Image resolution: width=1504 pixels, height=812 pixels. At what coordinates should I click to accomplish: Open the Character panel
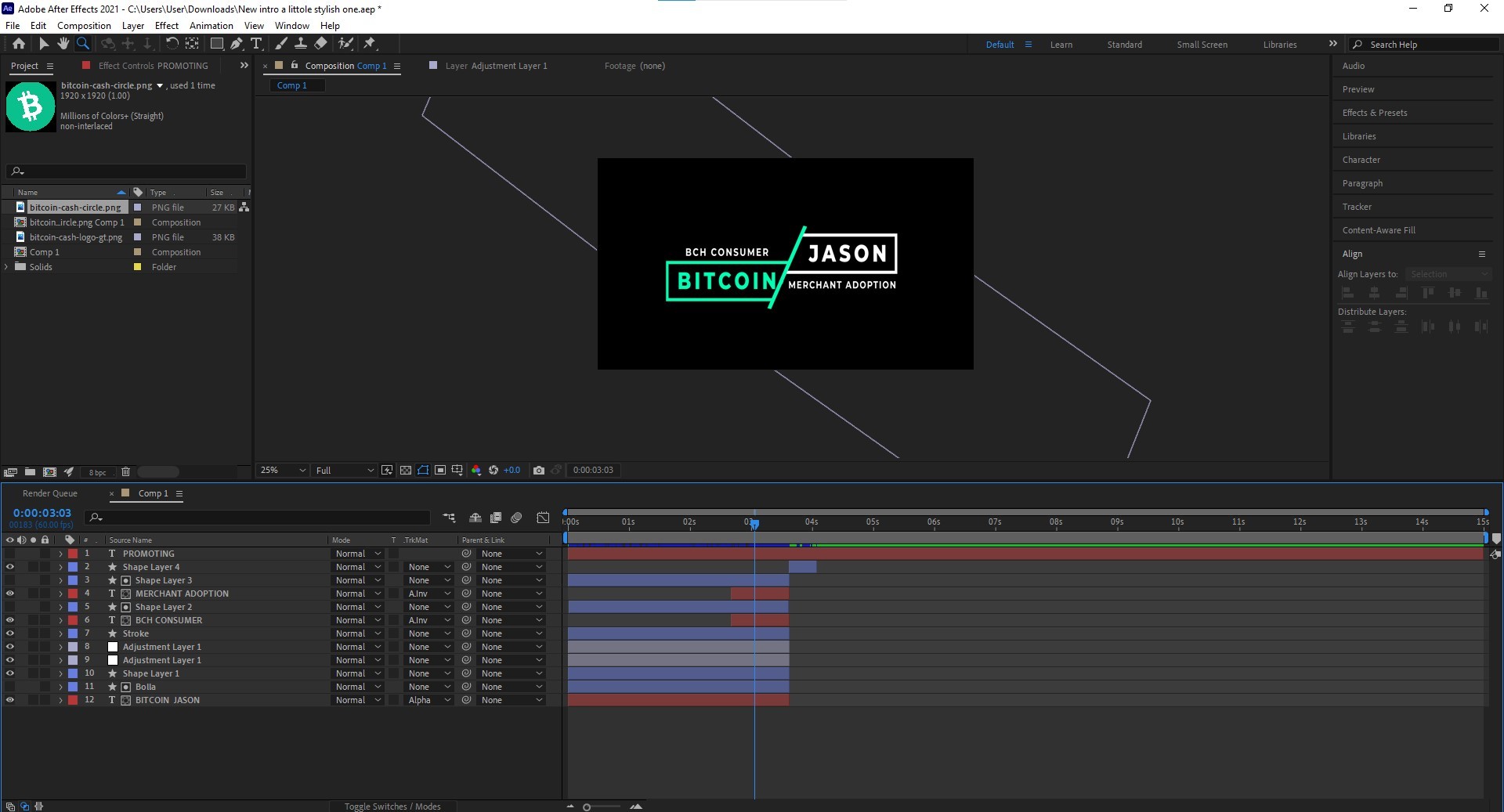click(x=1361, y=160)
